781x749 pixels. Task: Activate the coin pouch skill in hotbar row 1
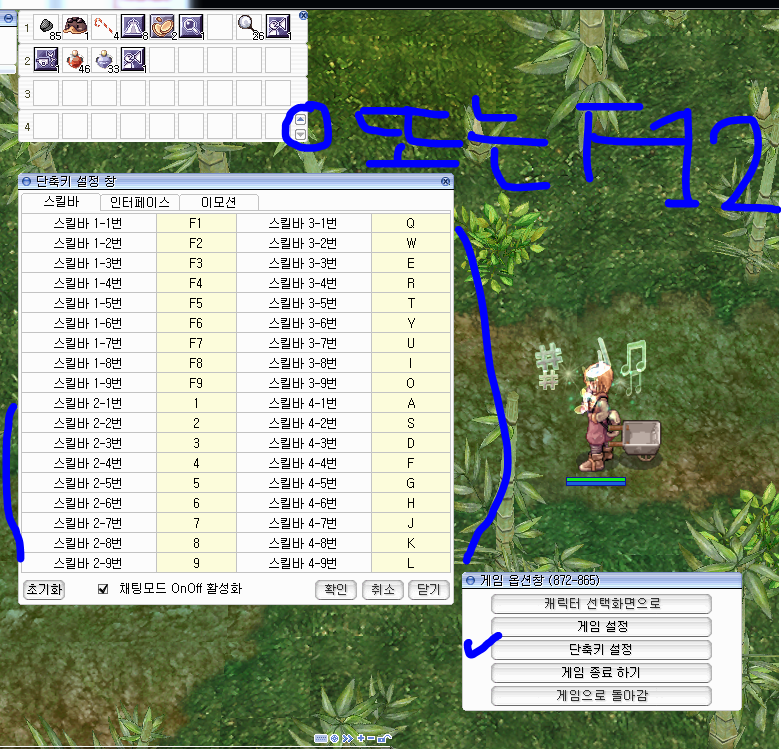click(x=162, y=26)
